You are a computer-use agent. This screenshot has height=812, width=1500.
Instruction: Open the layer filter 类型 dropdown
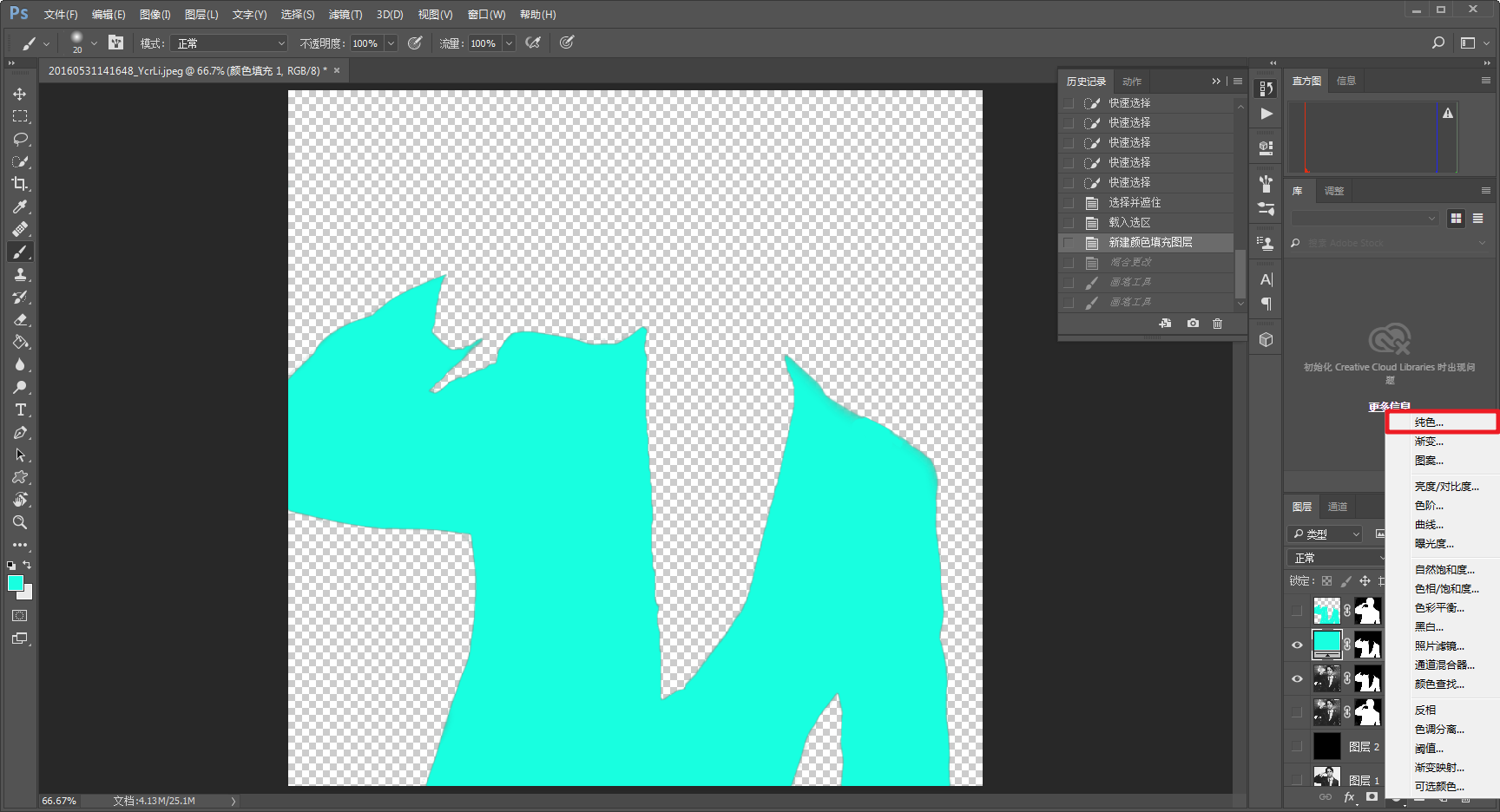pos(1326,534)
